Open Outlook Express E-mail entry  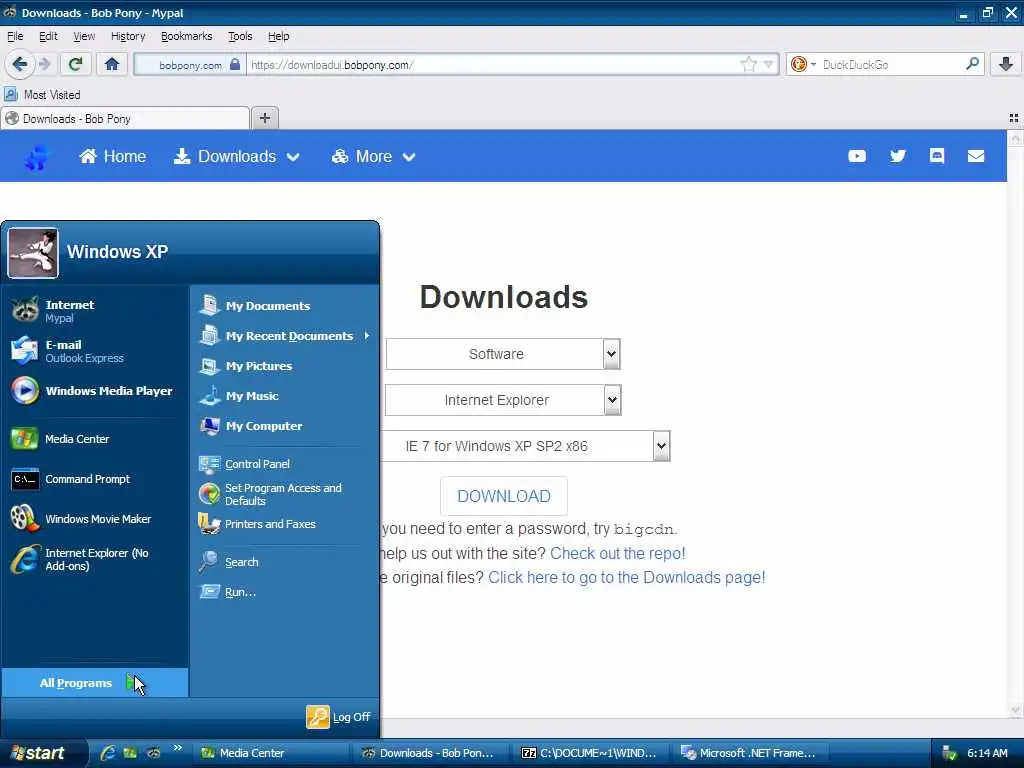(95, 351)
